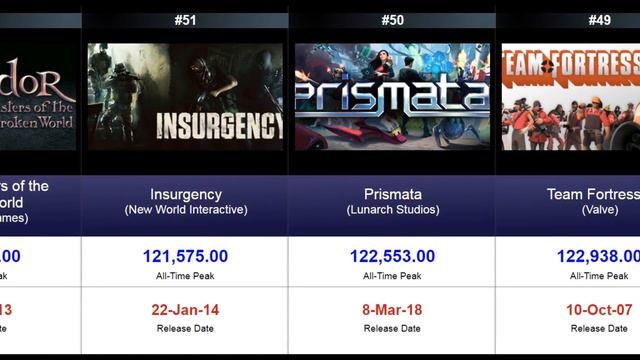Click the 10-Oct-07 release date
640x360 pixels.
[x=599, y=310]
